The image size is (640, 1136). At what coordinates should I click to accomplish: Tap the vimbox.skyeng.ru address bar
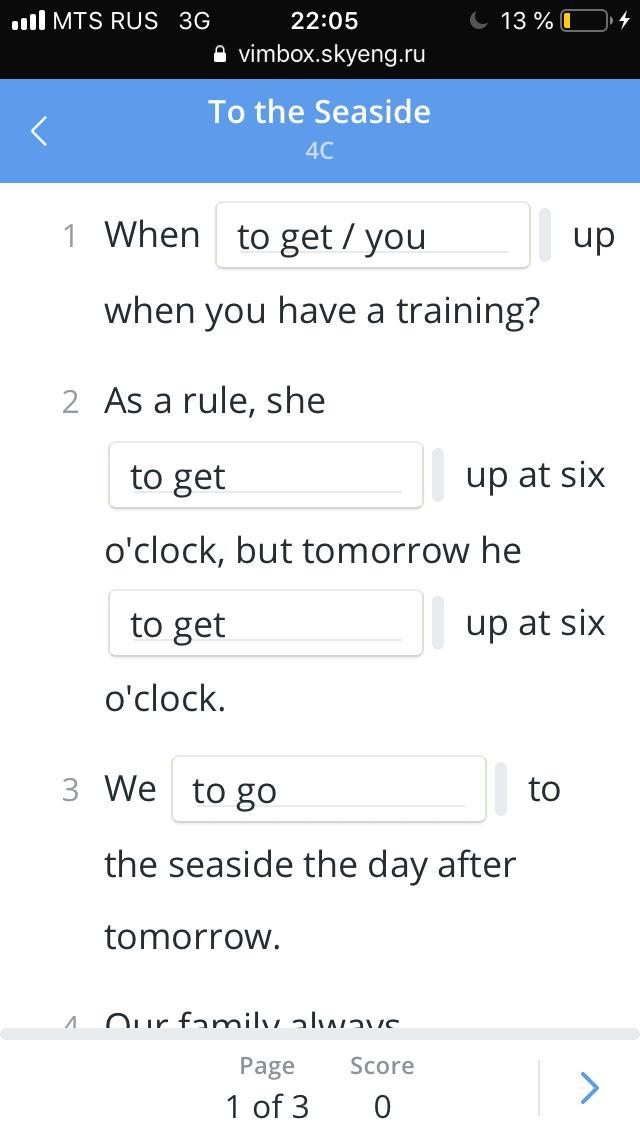320,55
